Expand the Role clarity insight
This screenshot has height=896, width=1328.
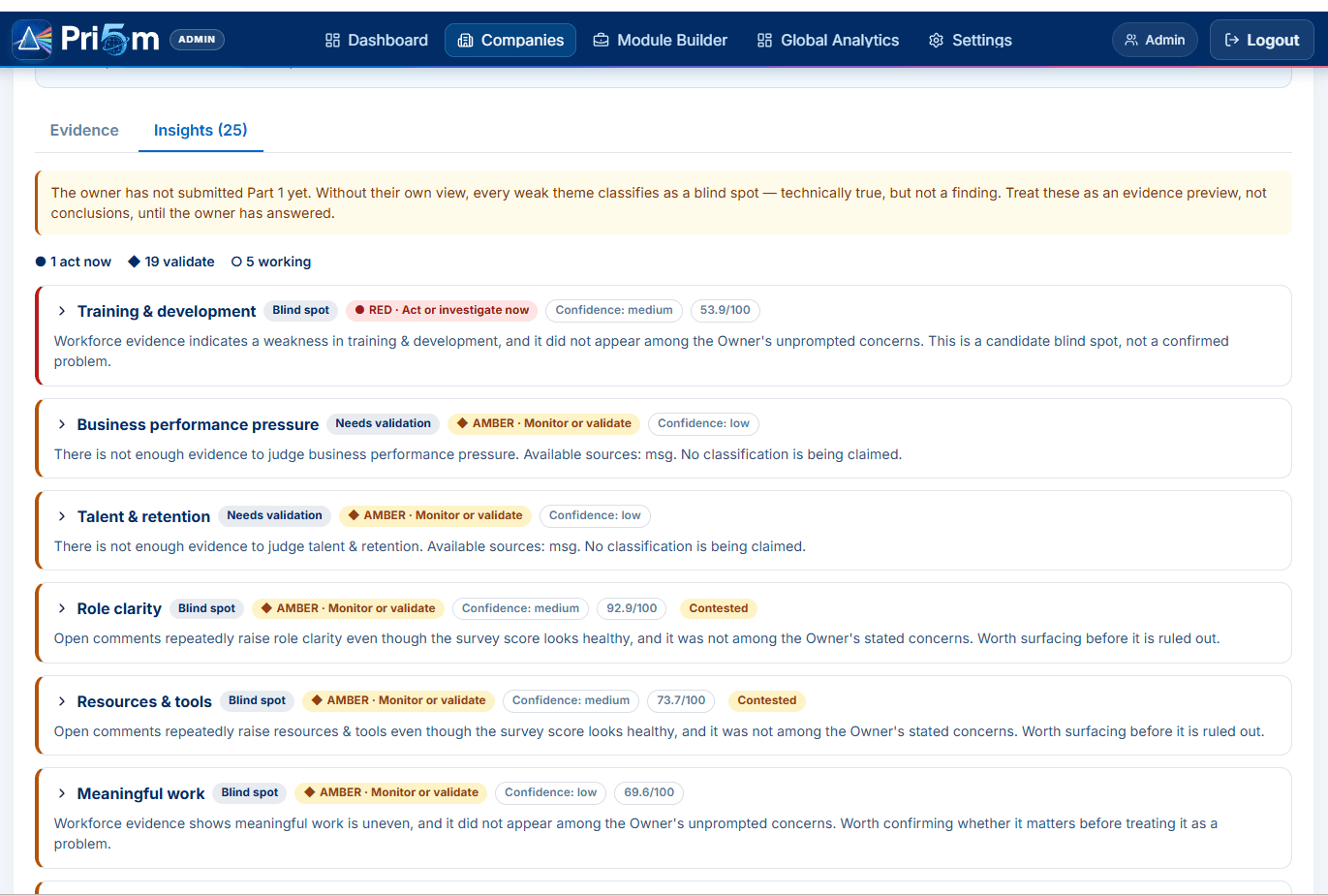(x=61, y=608)
